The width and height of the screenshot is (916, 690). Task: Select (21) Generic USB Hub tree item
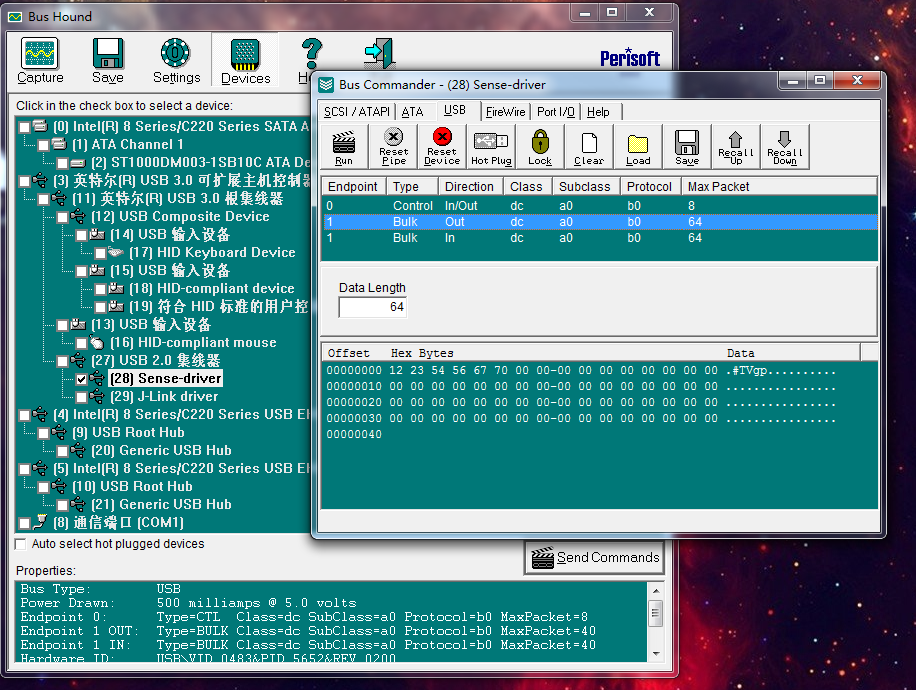click(161, 505)
